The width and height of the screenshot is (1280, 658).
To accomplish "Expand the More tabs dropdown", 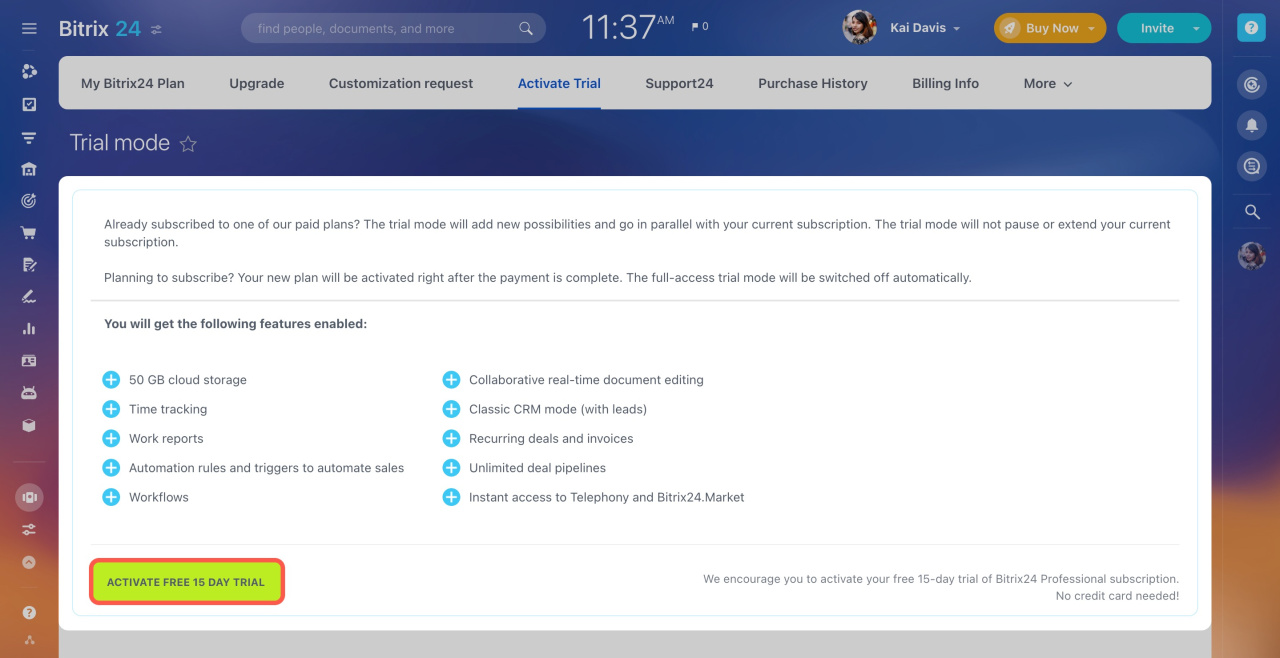I will pos(1048,83).
